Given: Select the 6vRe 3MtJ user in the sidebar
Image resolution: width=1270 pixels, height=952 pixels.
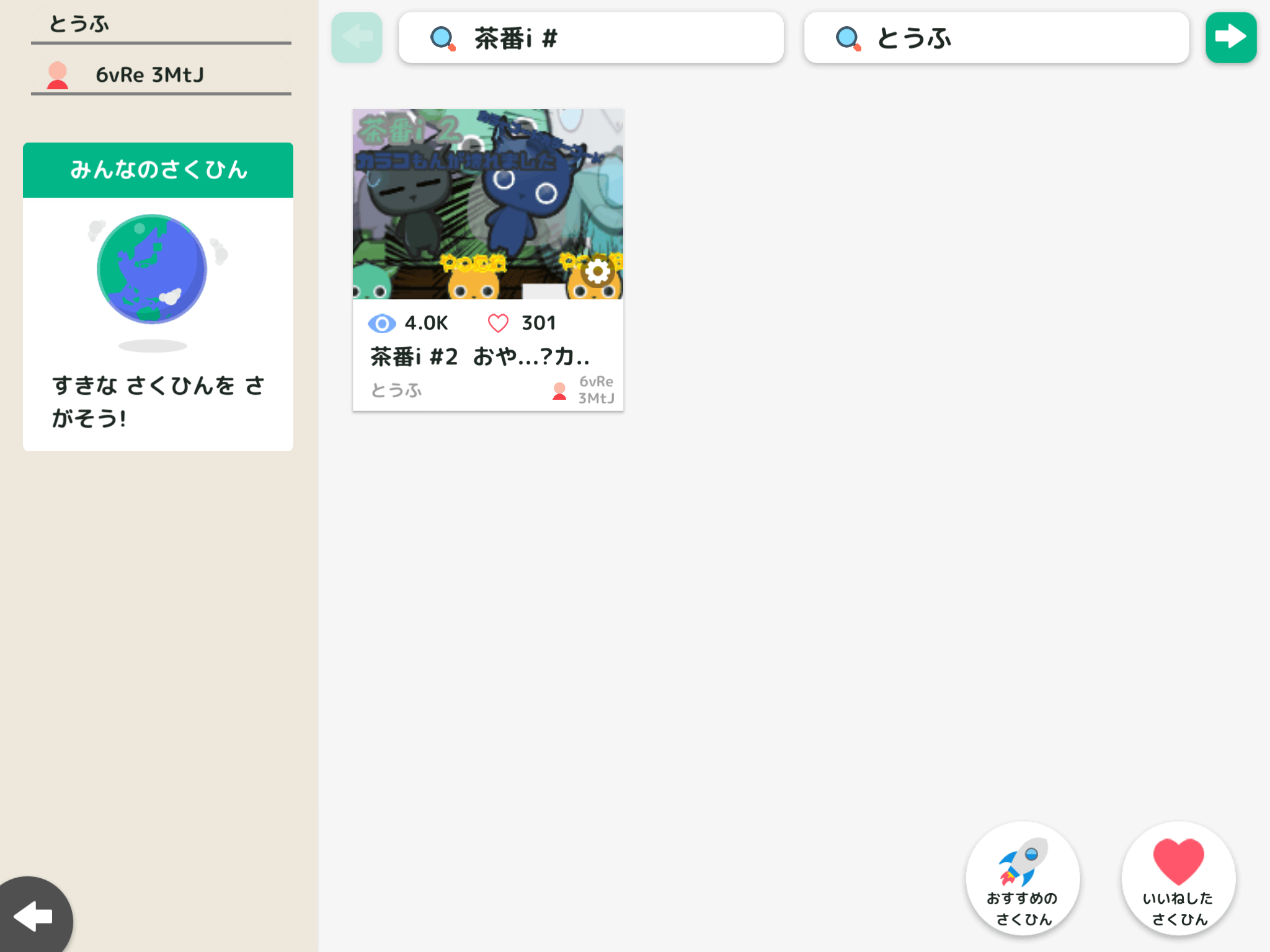Looking at the screenshot, I should click(x=149, y=75).
